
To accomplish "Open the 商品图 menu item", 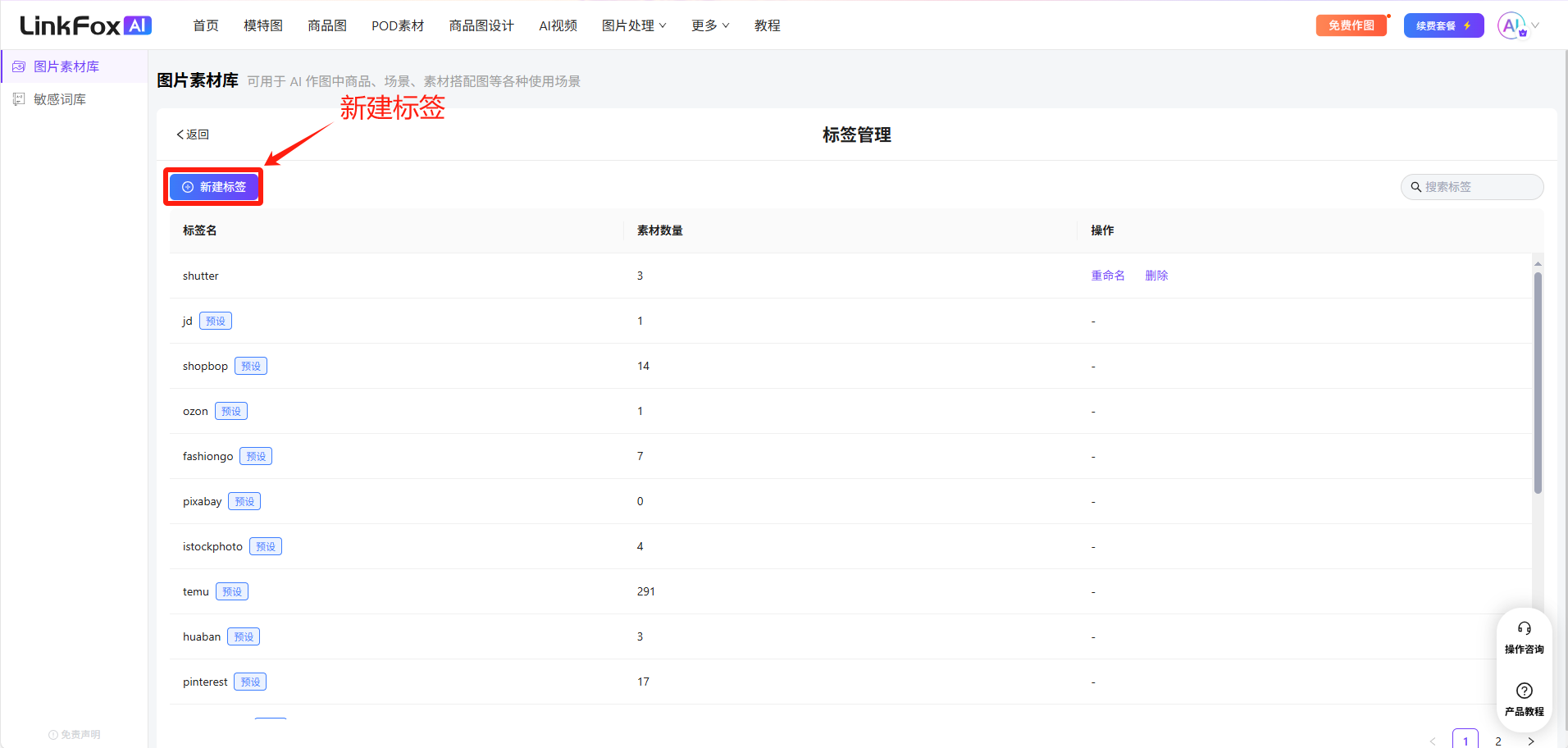I will (327, 25).
